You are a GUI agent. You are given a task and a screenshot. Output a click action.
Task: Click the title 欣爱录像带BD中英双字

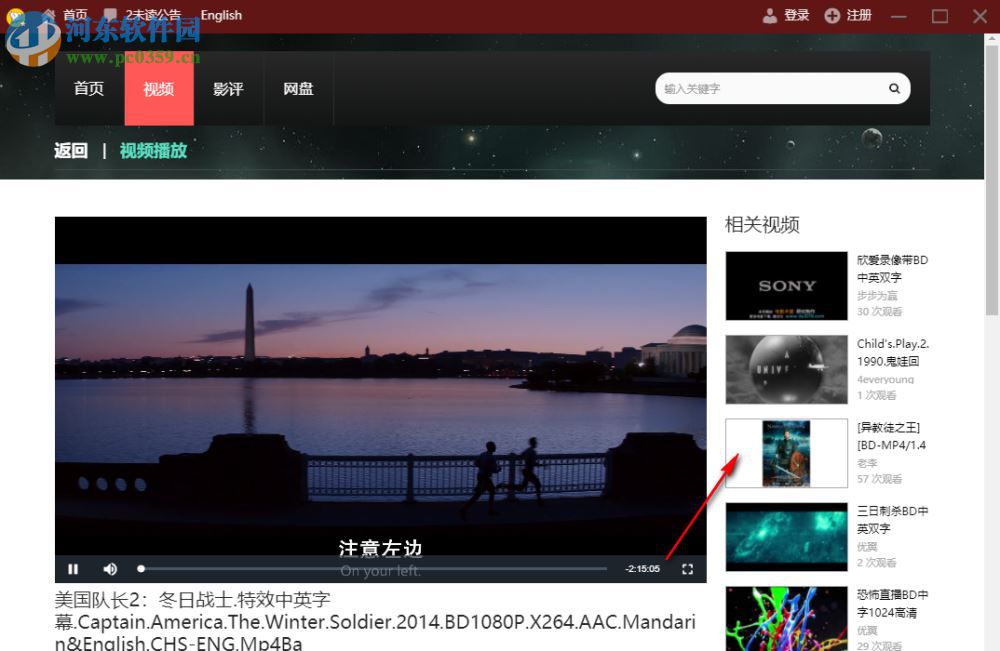(892, 268)
